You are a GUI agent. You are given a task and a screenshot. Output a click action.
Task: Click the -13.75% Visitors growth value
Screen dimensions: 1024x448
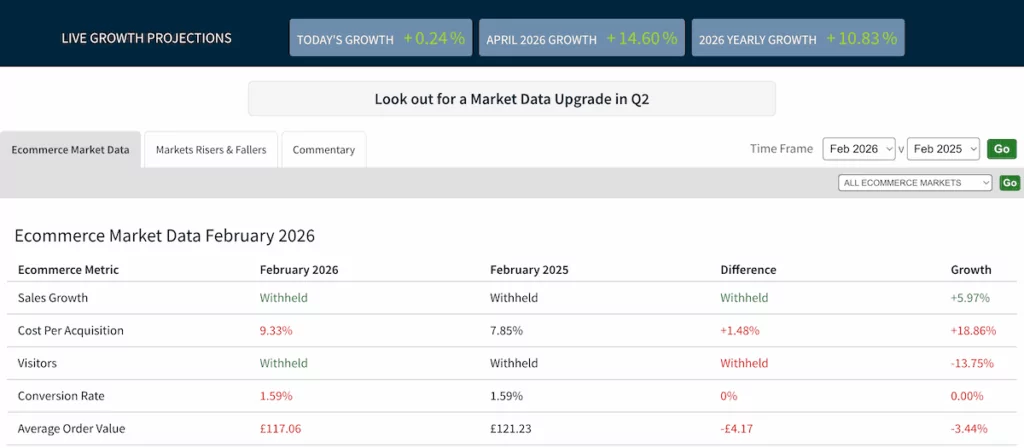tap(972, 363)
